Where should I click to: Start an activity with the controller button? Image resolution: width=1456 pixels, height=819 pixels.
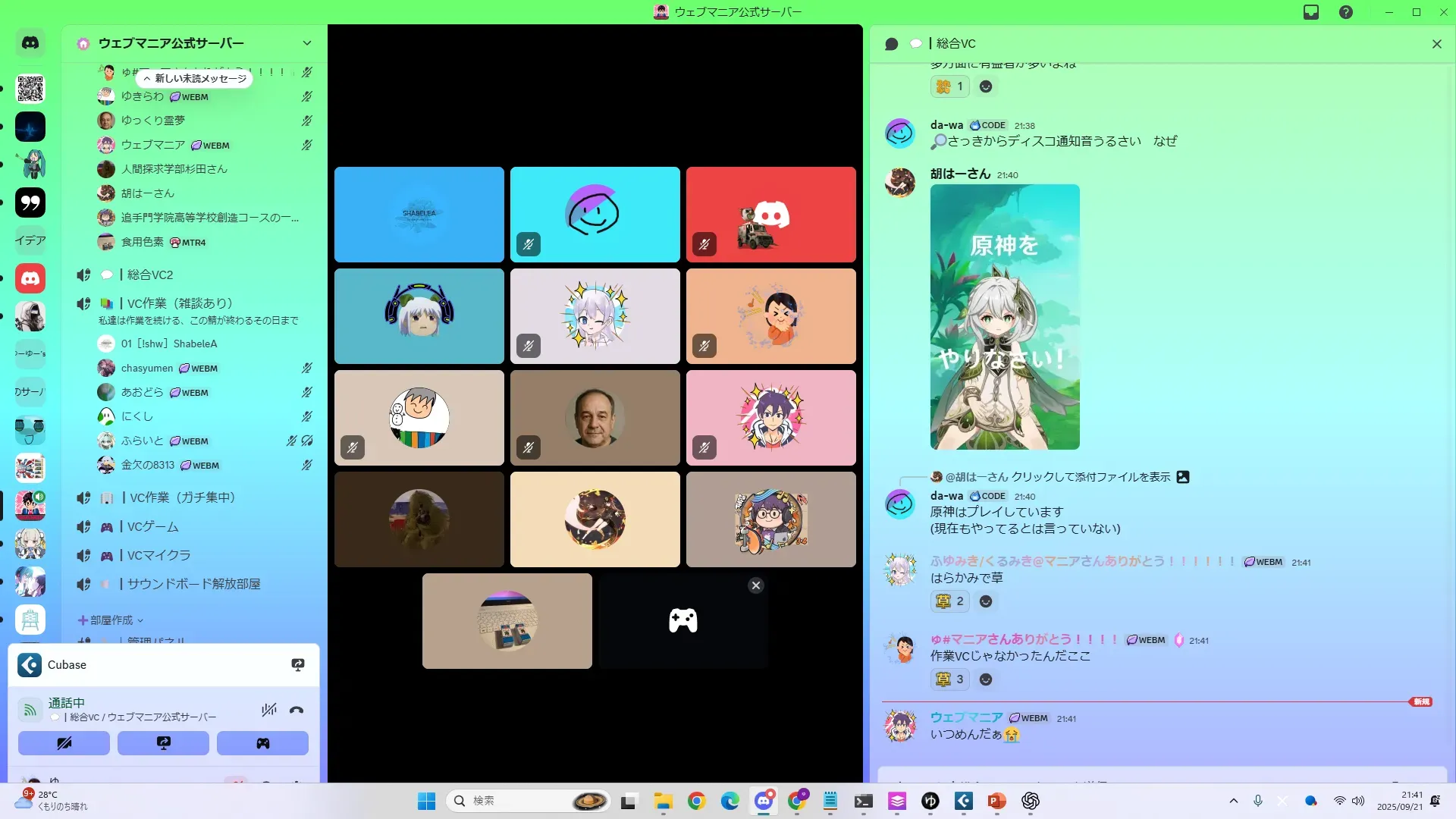click(x=262, y=743)
